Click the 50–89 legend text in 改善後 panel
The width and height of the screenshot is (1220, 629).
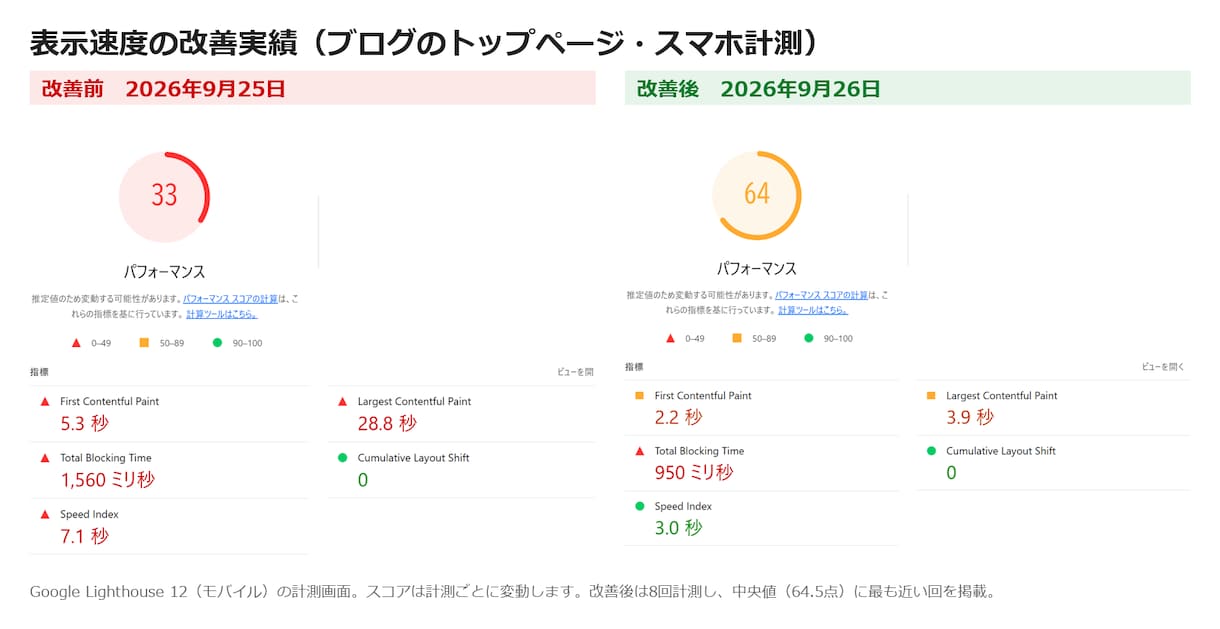pos(763,338)
